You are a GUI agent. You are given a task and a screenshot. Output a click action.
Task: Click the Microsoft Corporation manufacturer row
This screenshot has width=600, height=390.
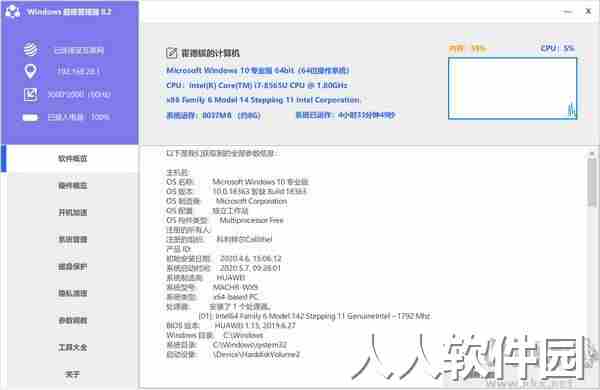[x=227, y=201]
